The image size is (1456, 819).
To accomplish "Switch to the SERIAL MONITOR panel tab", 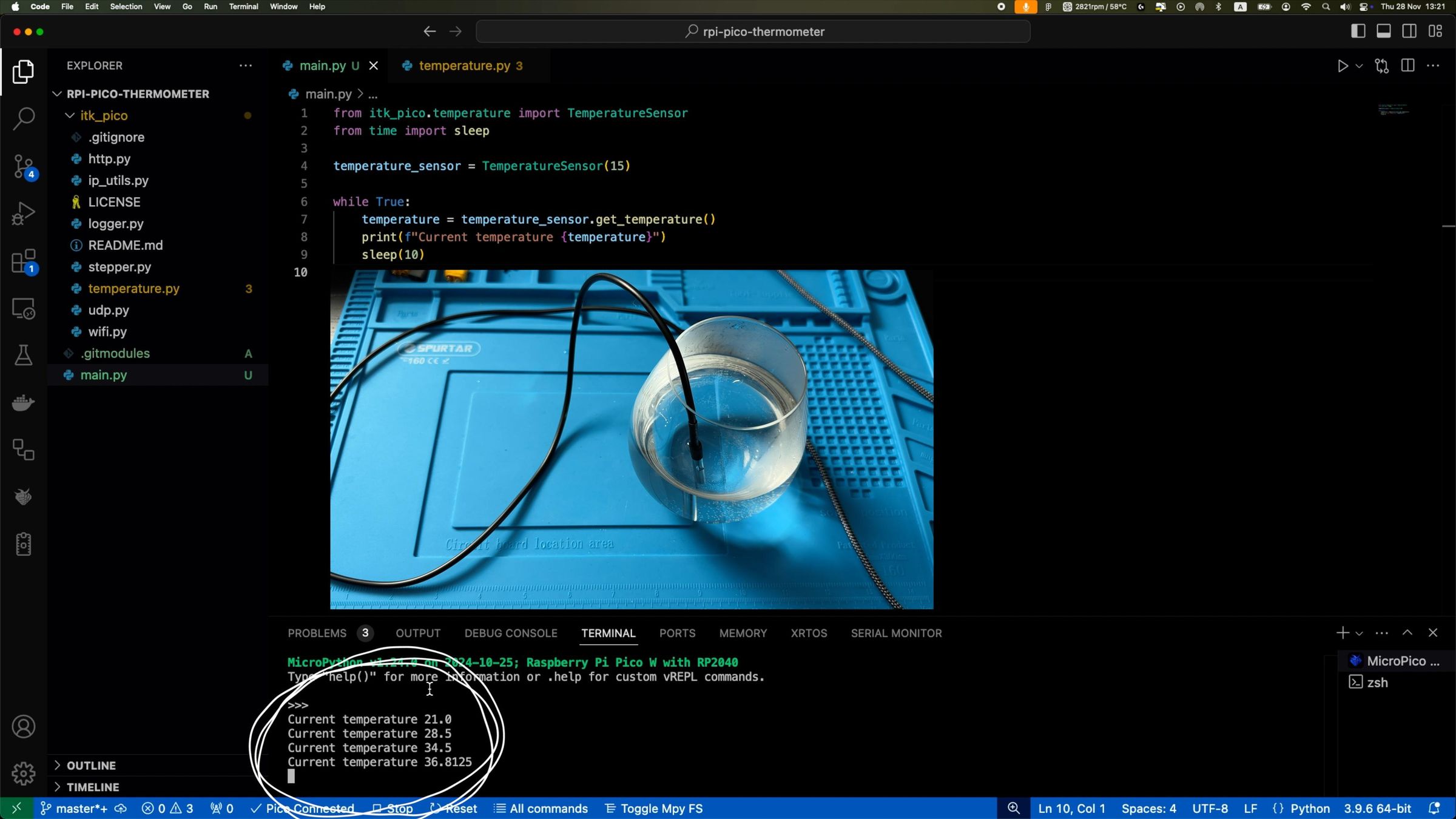I will click(896, 633).
